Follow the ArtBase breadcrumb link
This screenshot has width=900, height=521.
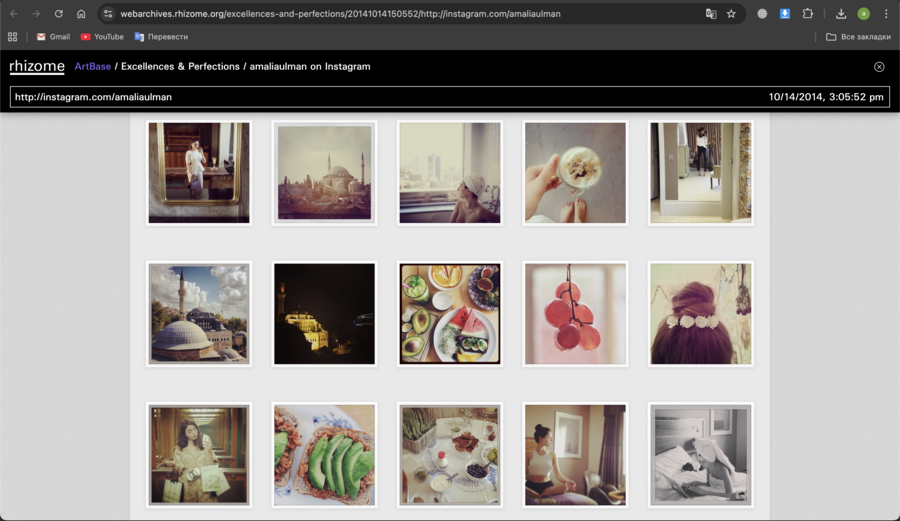[x=92, y=67]
